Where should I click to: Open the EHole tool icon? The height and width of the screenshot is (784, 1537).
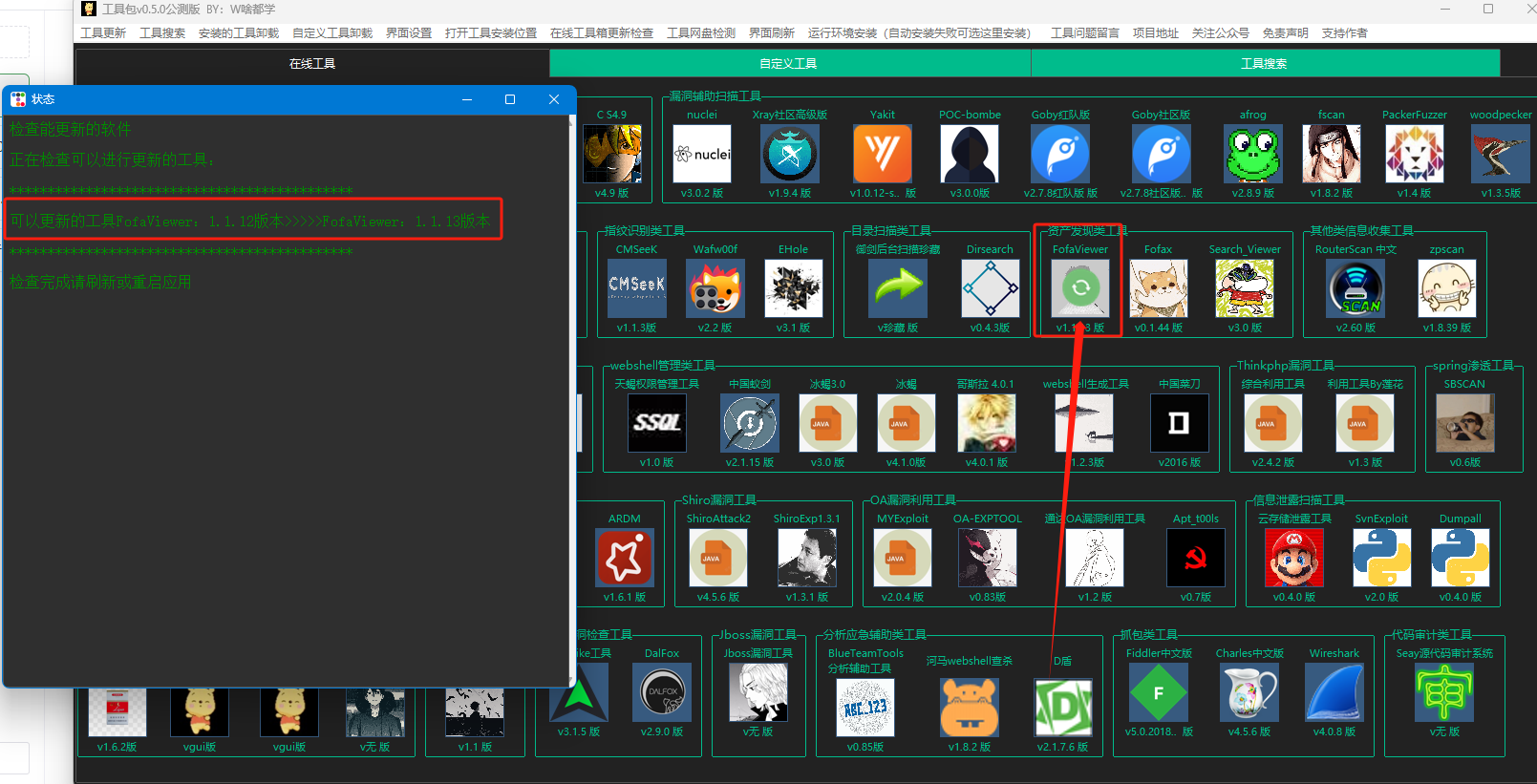click(794, 288)
